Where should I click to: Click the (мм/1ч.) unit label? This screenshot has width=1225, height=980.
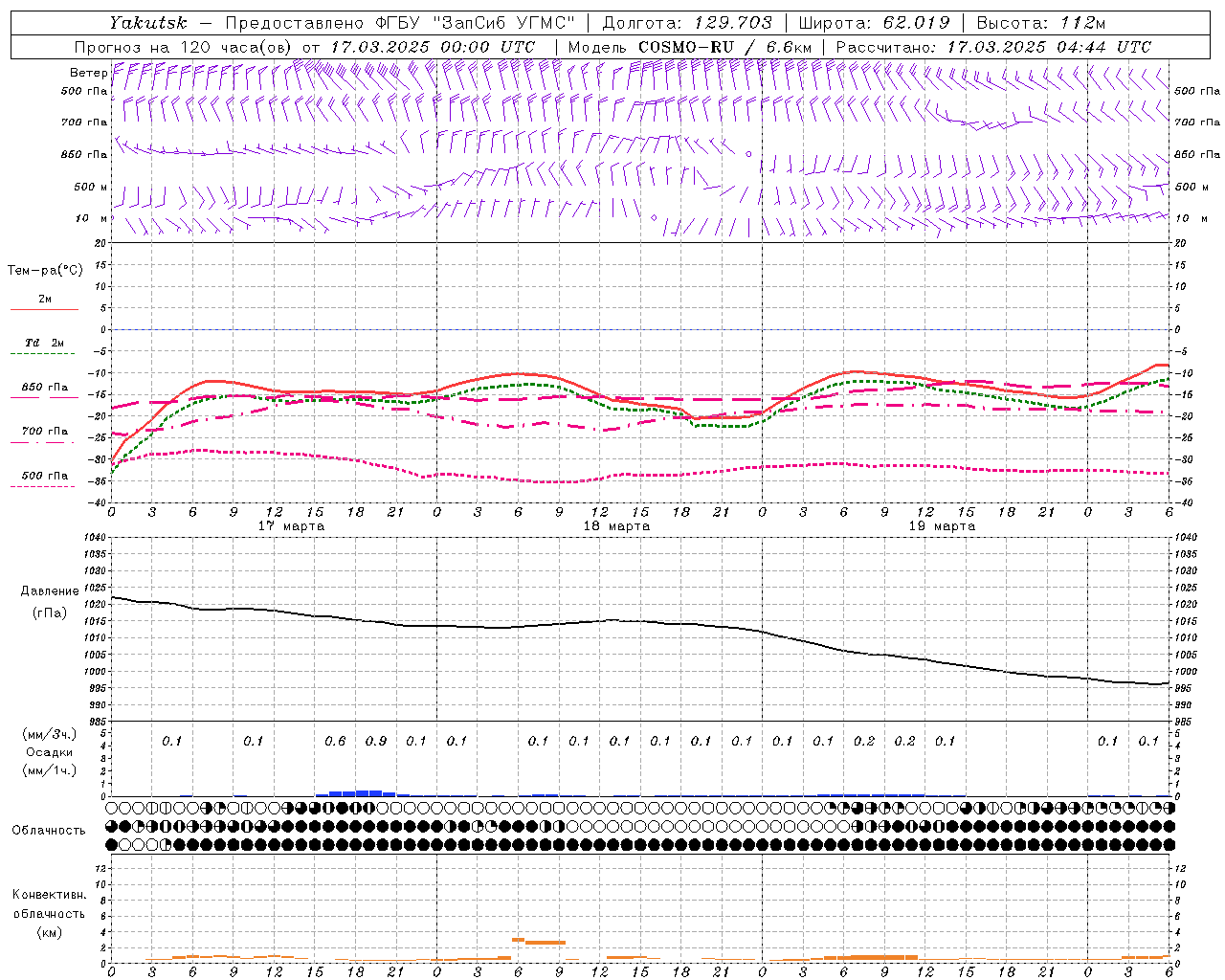click(51, 770)
